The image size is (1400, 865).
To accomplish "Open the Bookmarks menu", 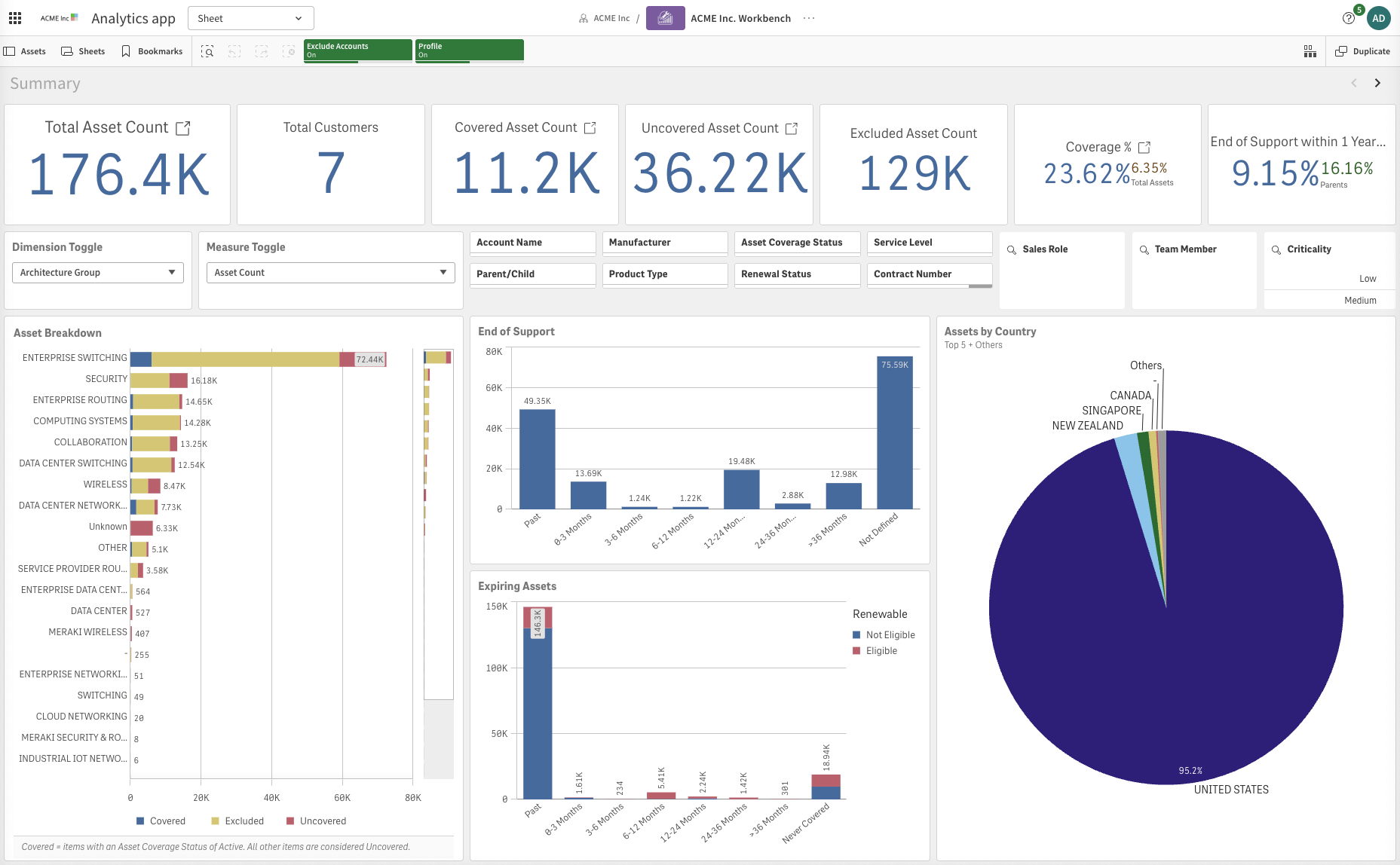I will (152, 51).
